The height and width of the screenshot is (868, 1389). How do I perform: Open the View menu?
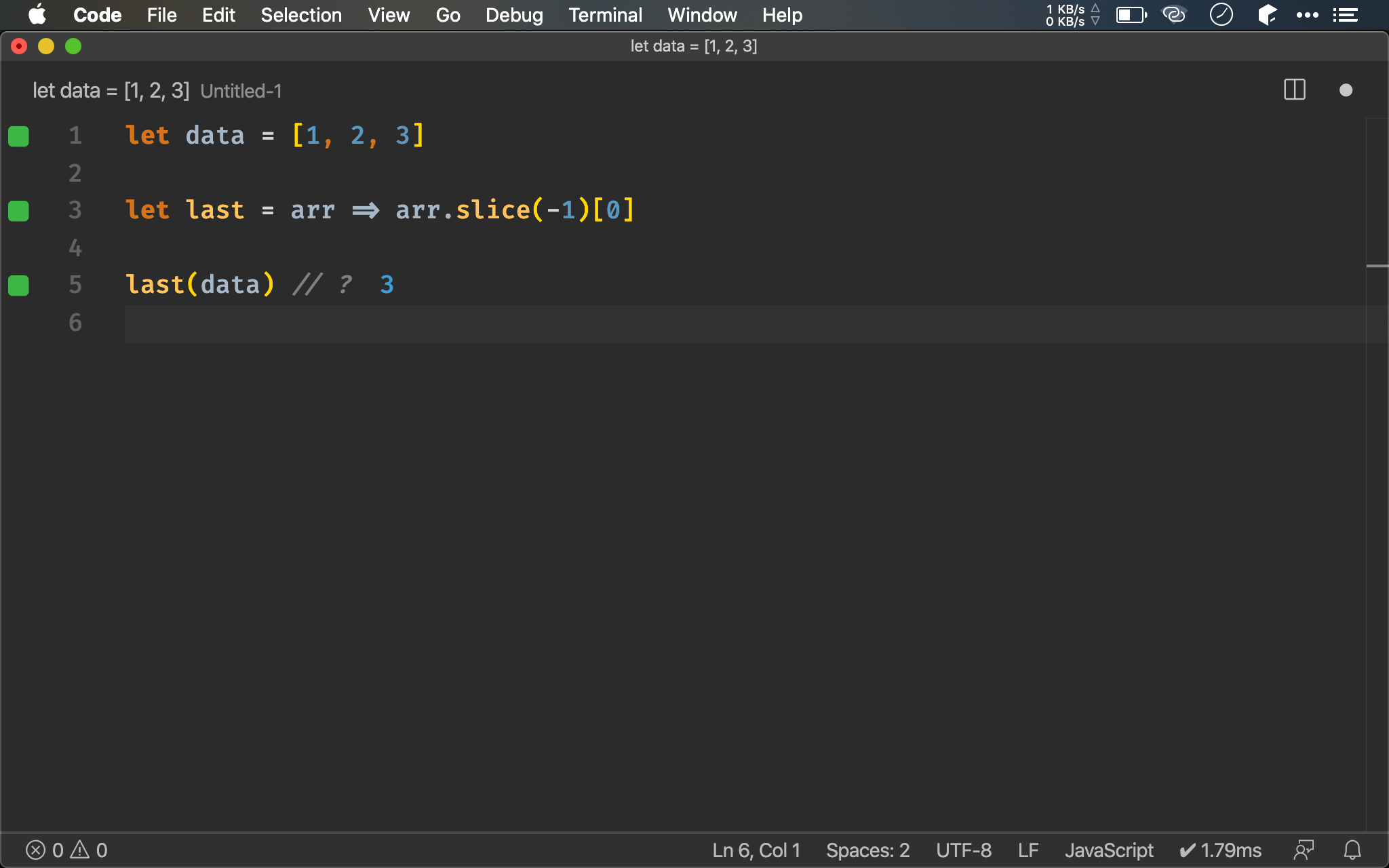389,15
